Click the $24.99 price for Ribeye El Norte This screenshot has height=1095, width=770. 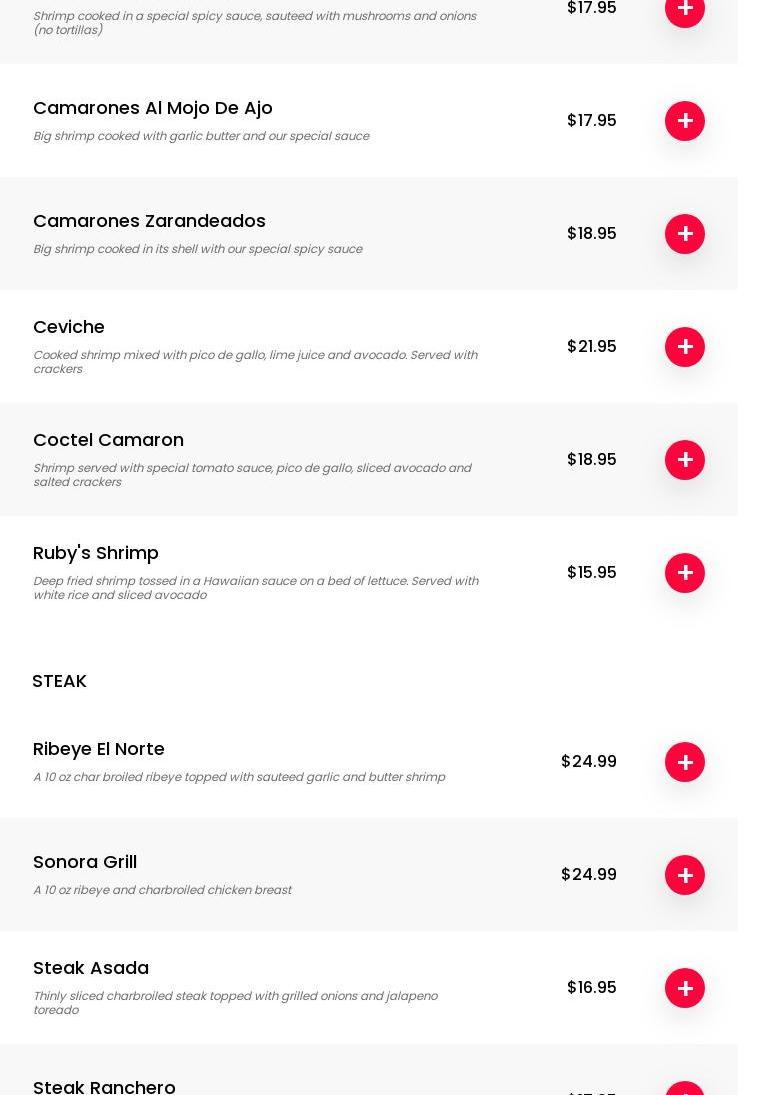(589, 762)
